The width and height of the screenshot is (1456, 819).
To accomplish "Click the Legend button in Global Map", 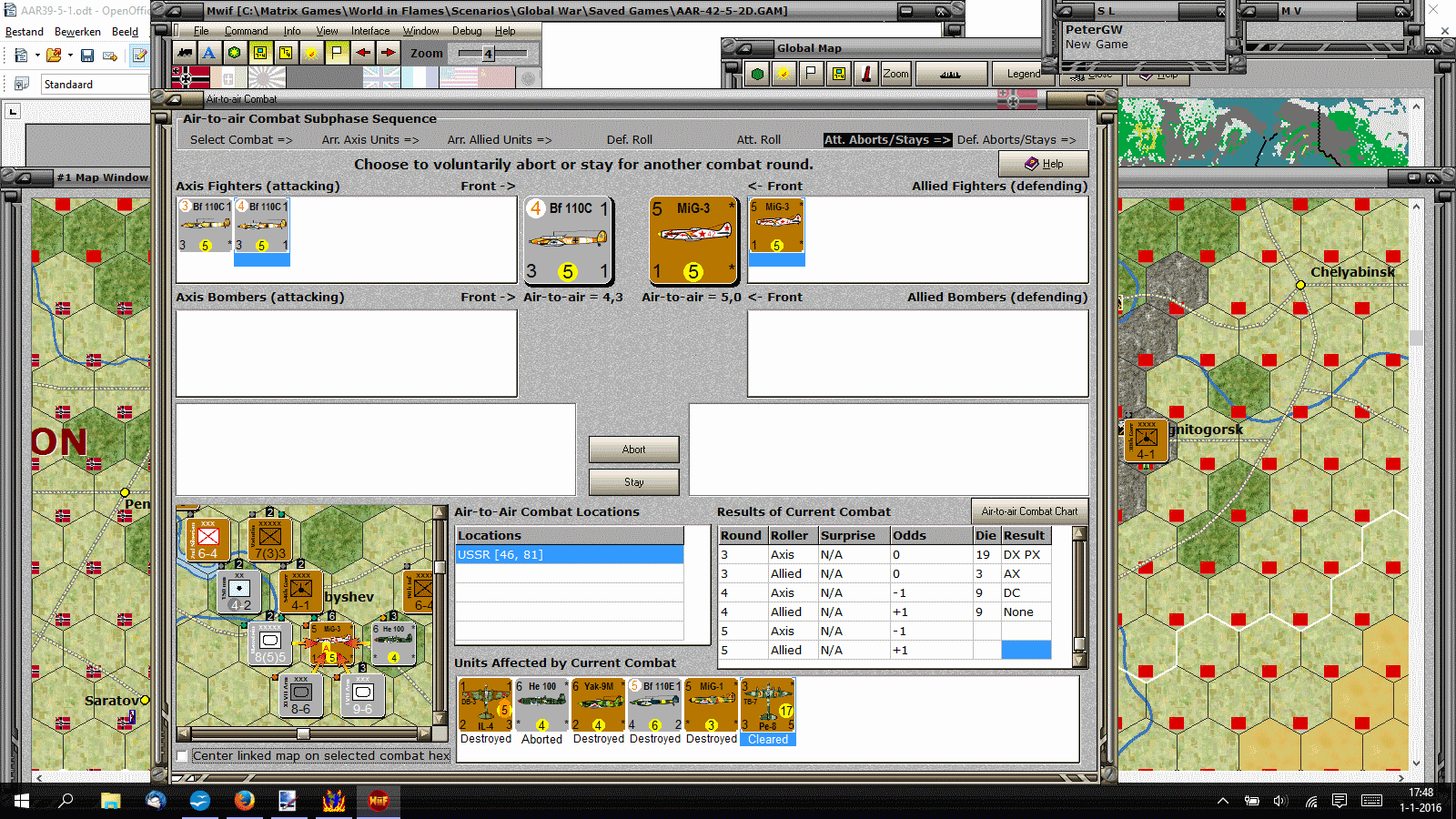I will [x=1024, y=74].
